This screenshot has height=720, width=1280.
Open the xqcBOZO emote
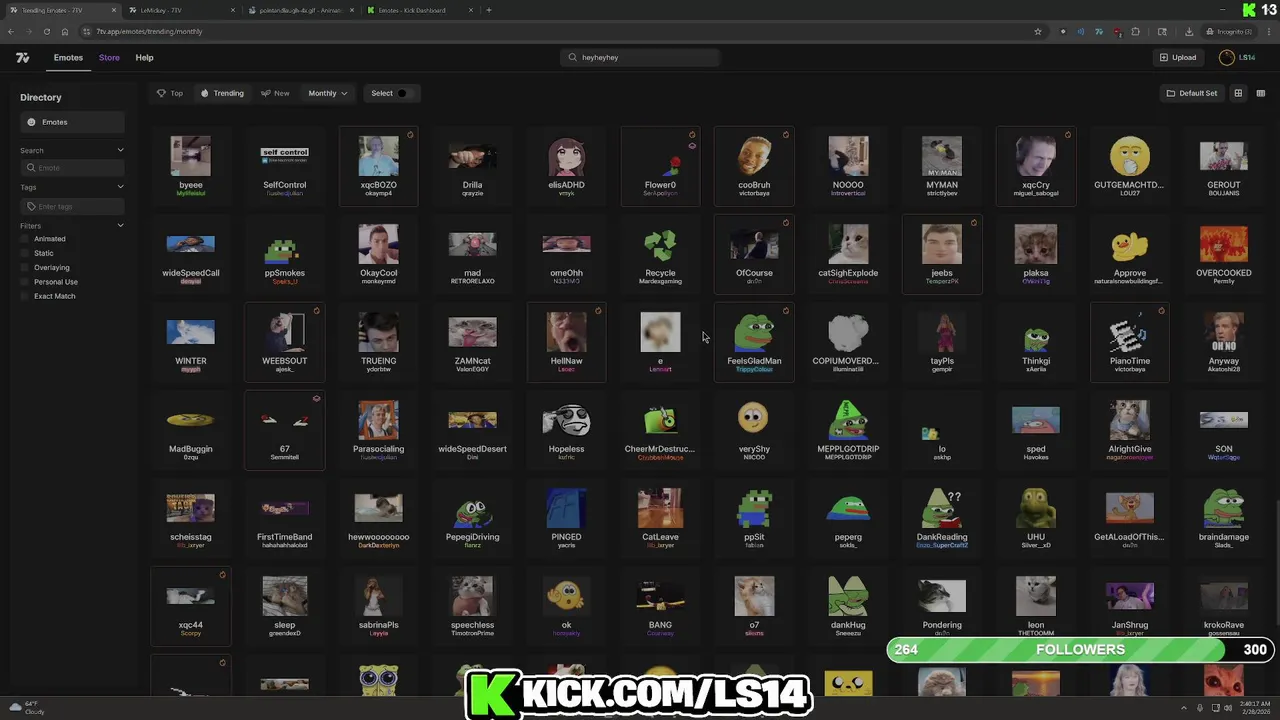click(378, 166)
